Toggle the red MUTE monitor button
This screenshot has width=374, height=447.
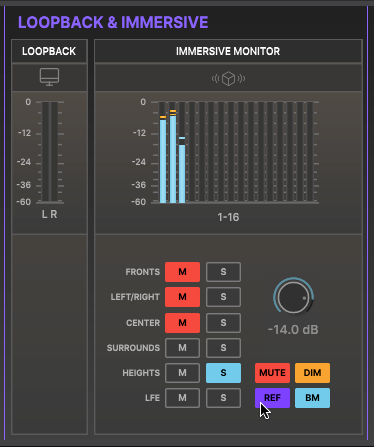pos(272,373)
